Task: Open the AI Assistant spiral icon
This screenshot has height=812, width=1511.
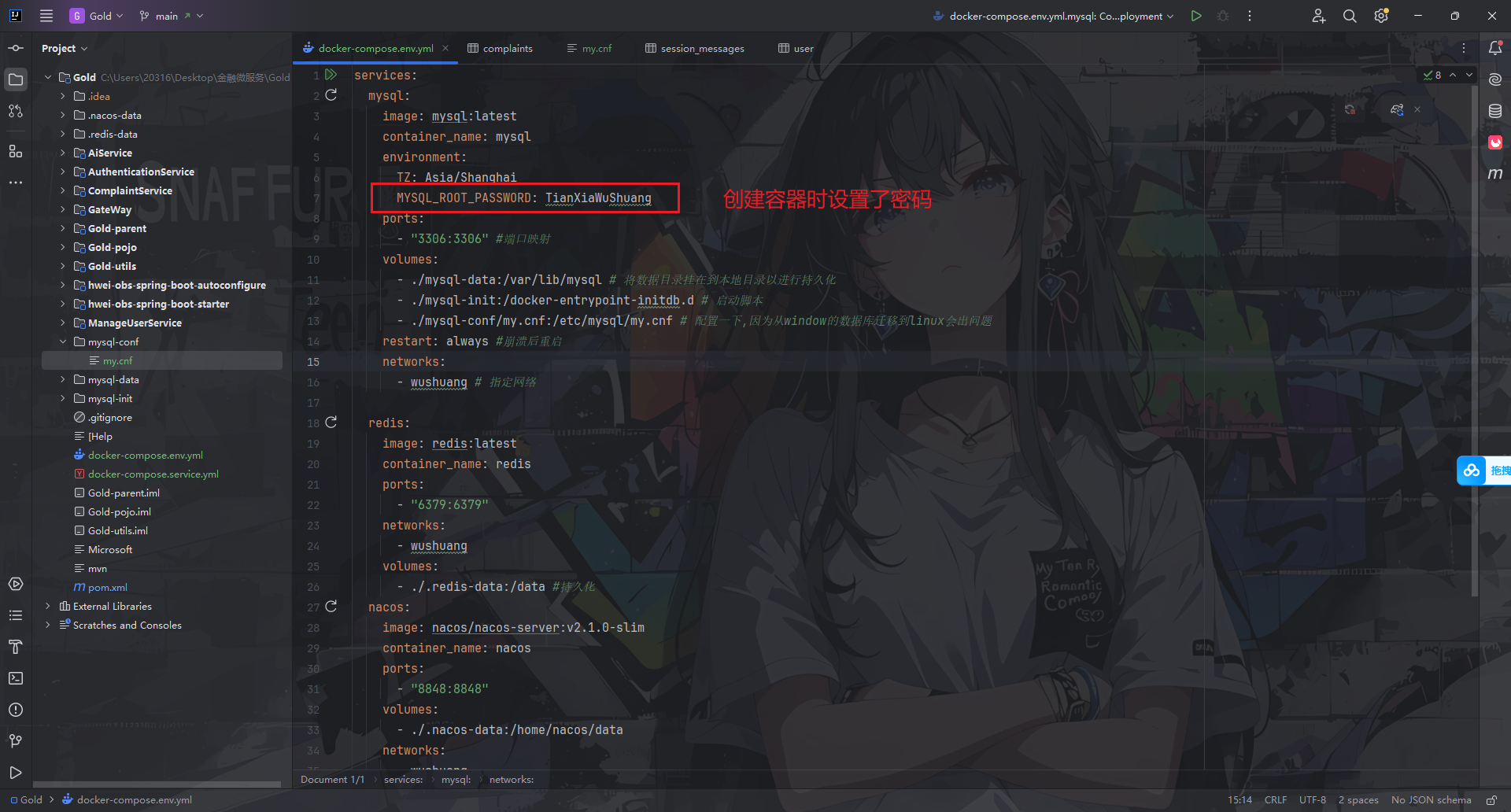Action: [x=1495, y=79]
